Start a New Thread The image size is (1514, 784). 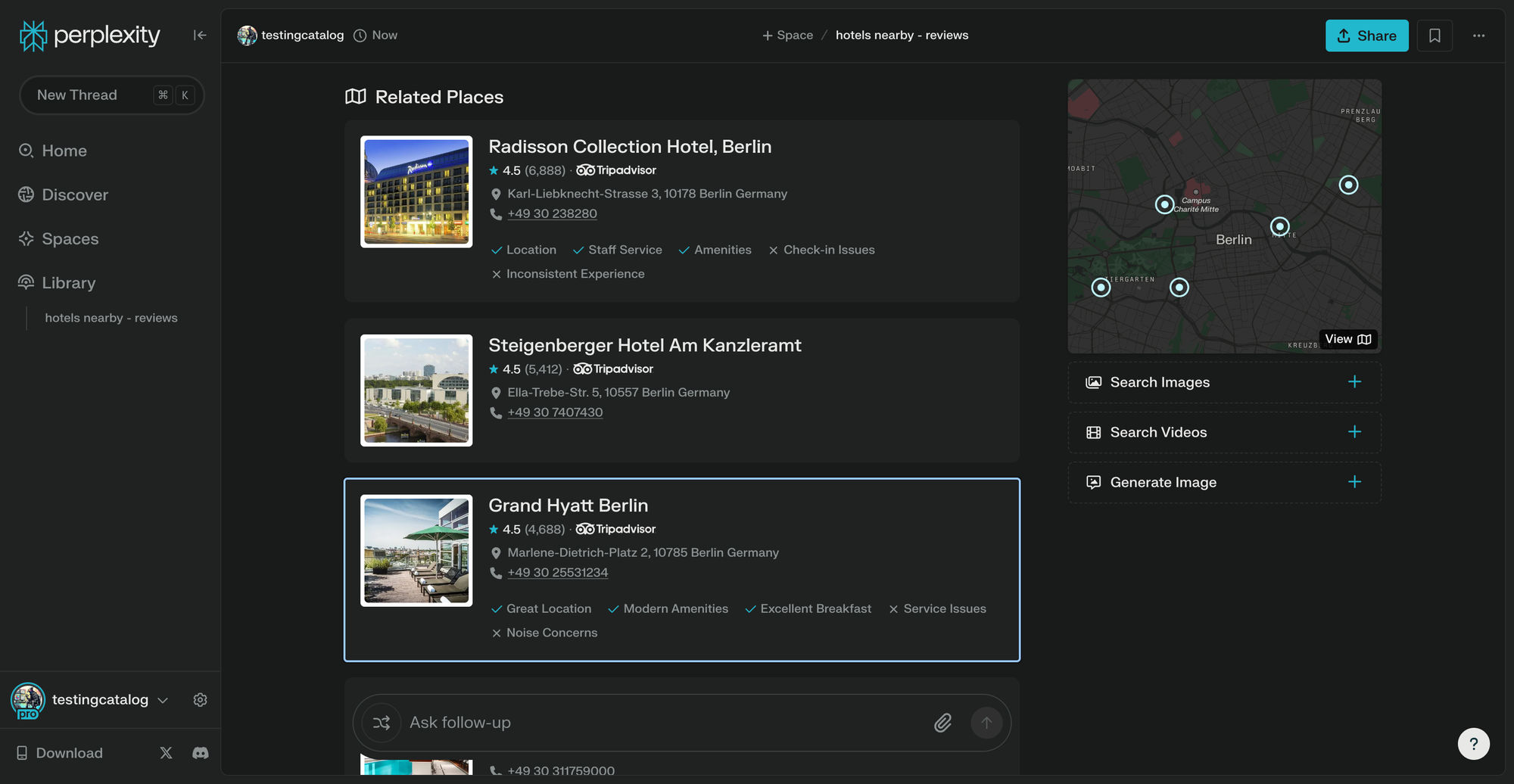point(112,95)
